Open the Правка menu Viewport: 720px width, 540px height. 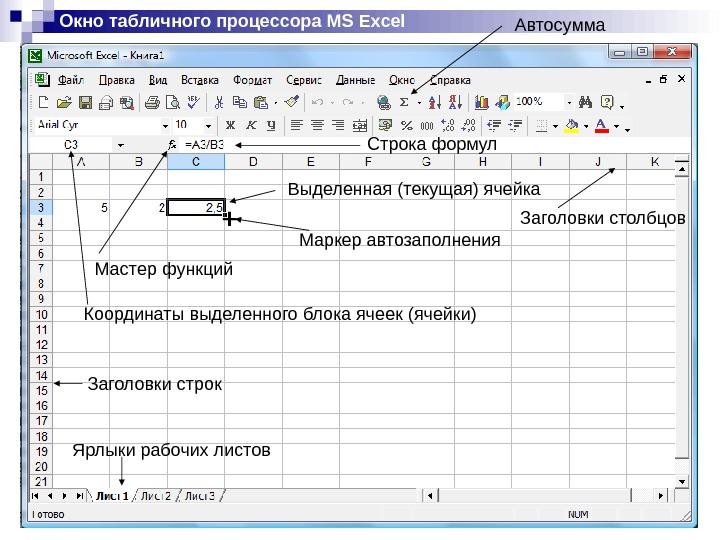(x=117, y=80)
